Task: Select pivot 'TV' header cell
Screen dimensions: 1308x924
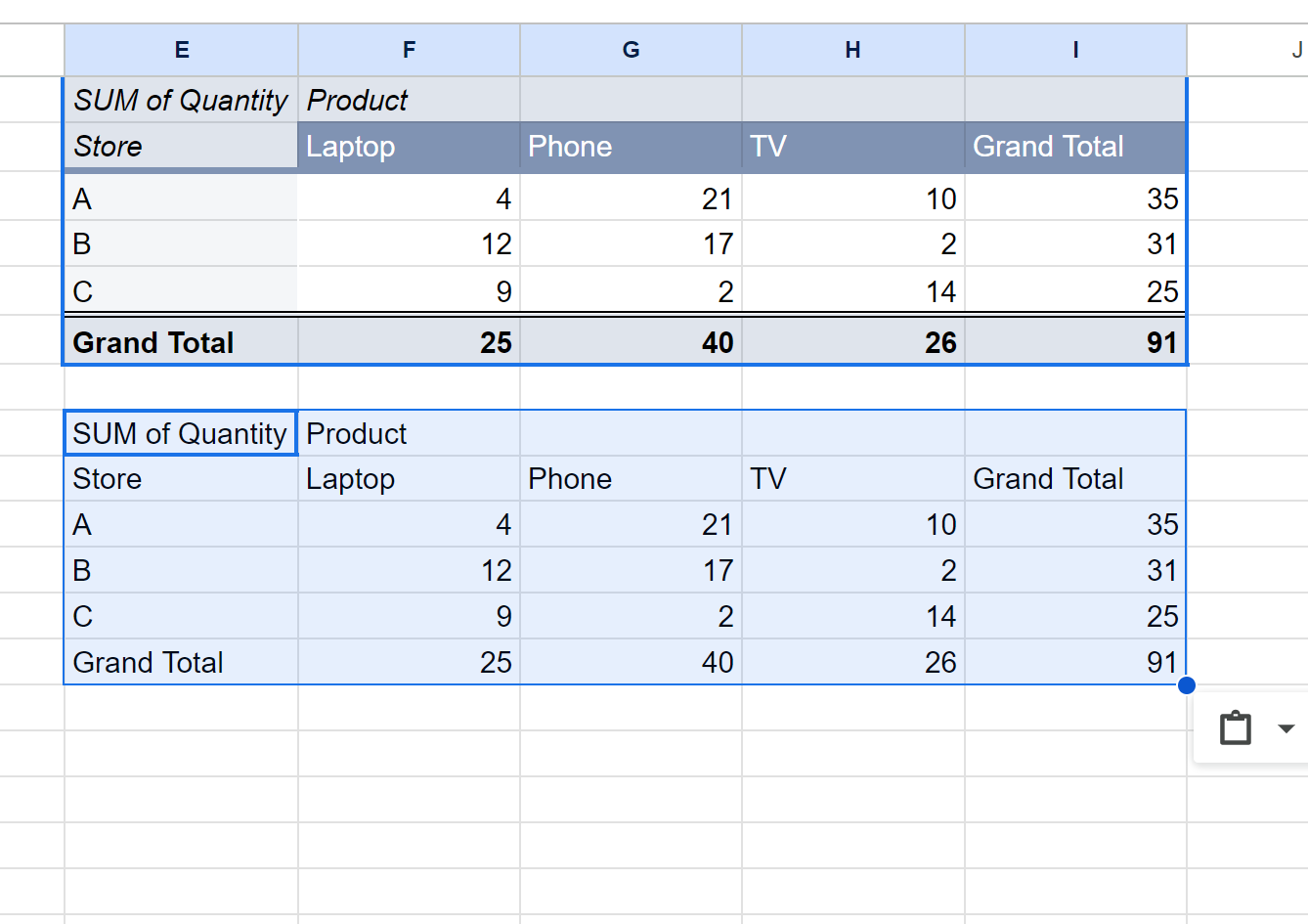Action: tap(853, 147)
